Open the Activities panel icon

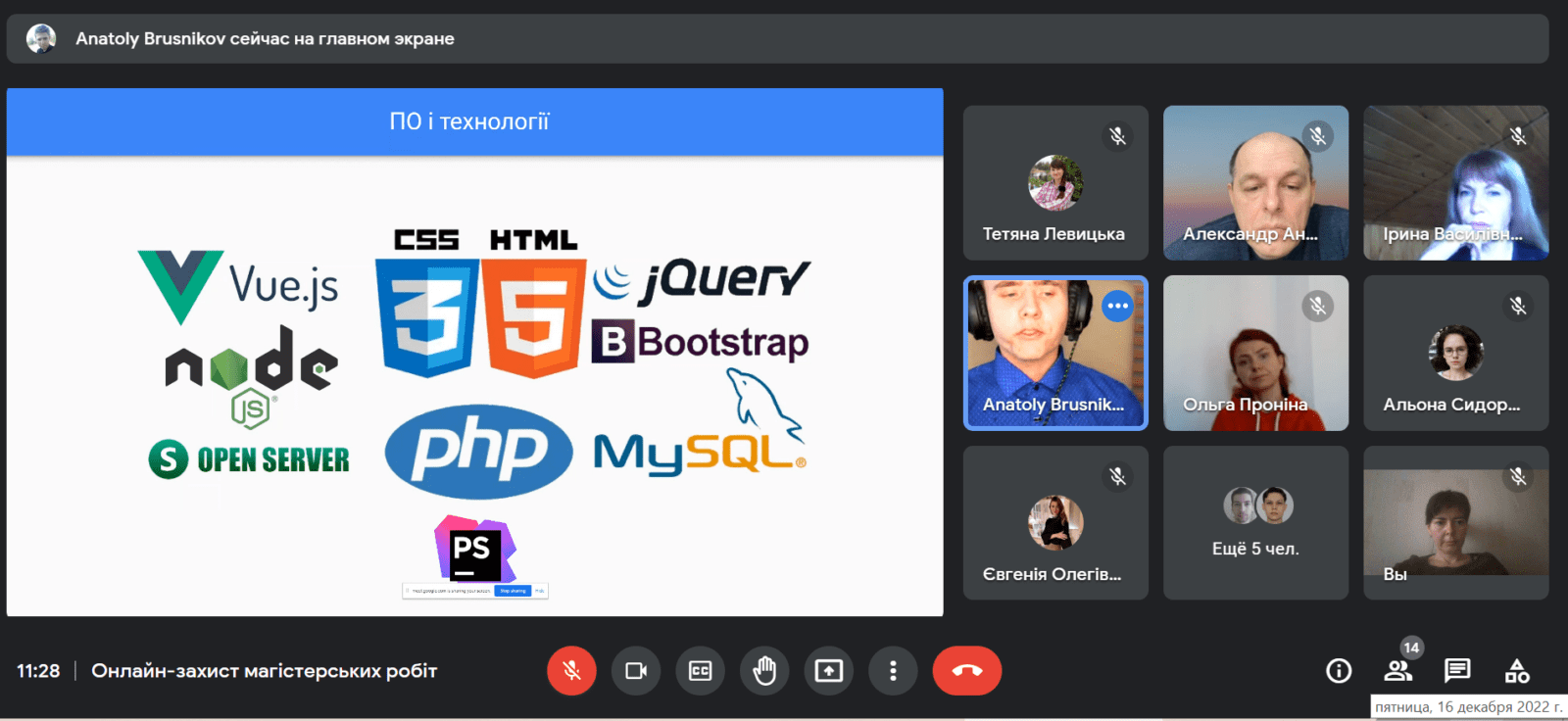pos(1517,671)
